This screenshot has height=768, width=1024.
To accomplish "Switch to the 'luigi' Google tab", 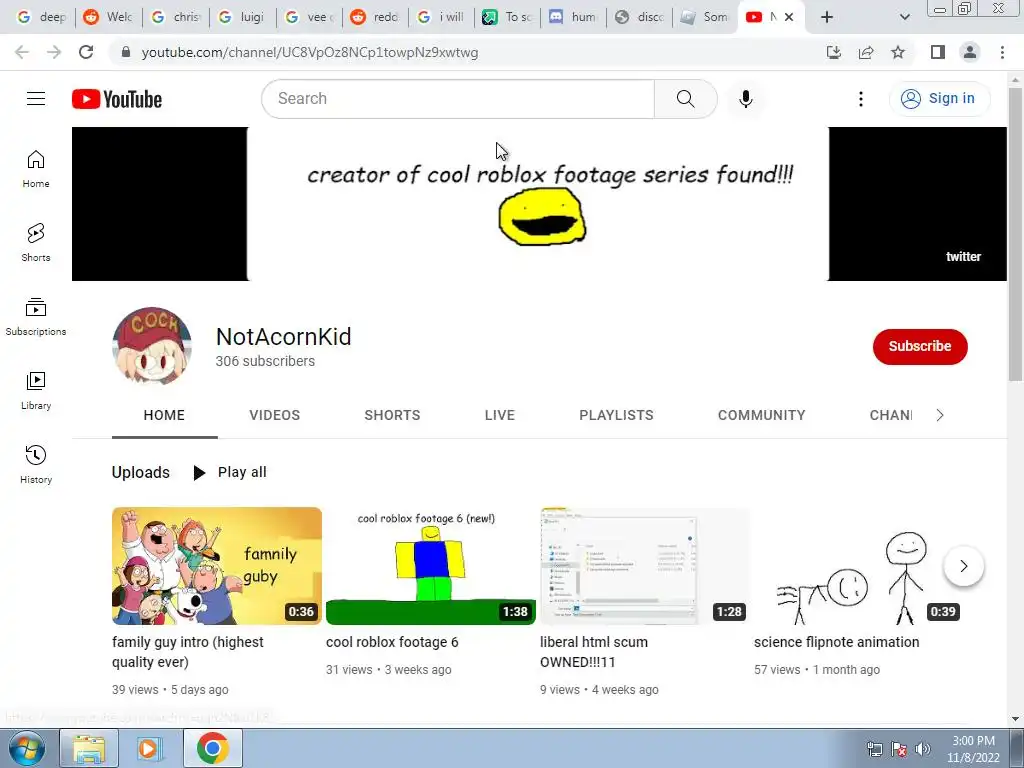I will (242, 17).
